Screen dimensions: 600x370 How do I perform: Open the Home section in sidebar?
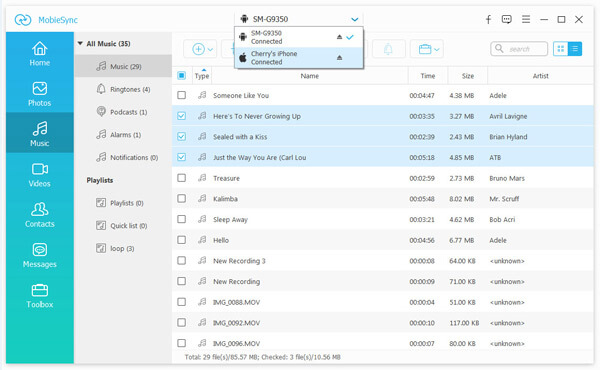tap(40, 54)
